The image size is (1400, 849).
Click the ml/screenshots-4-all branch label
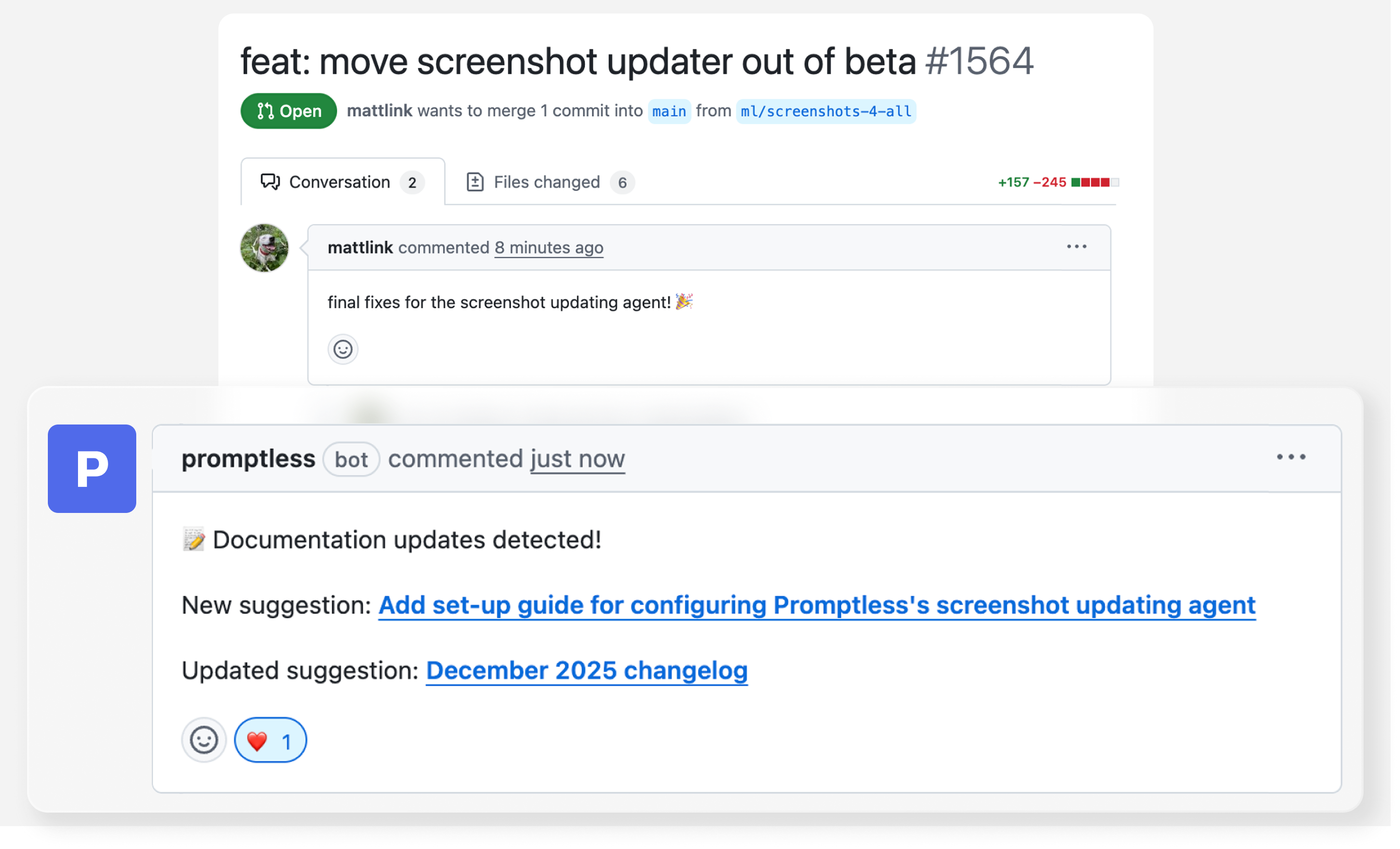[x=825, y=111]
